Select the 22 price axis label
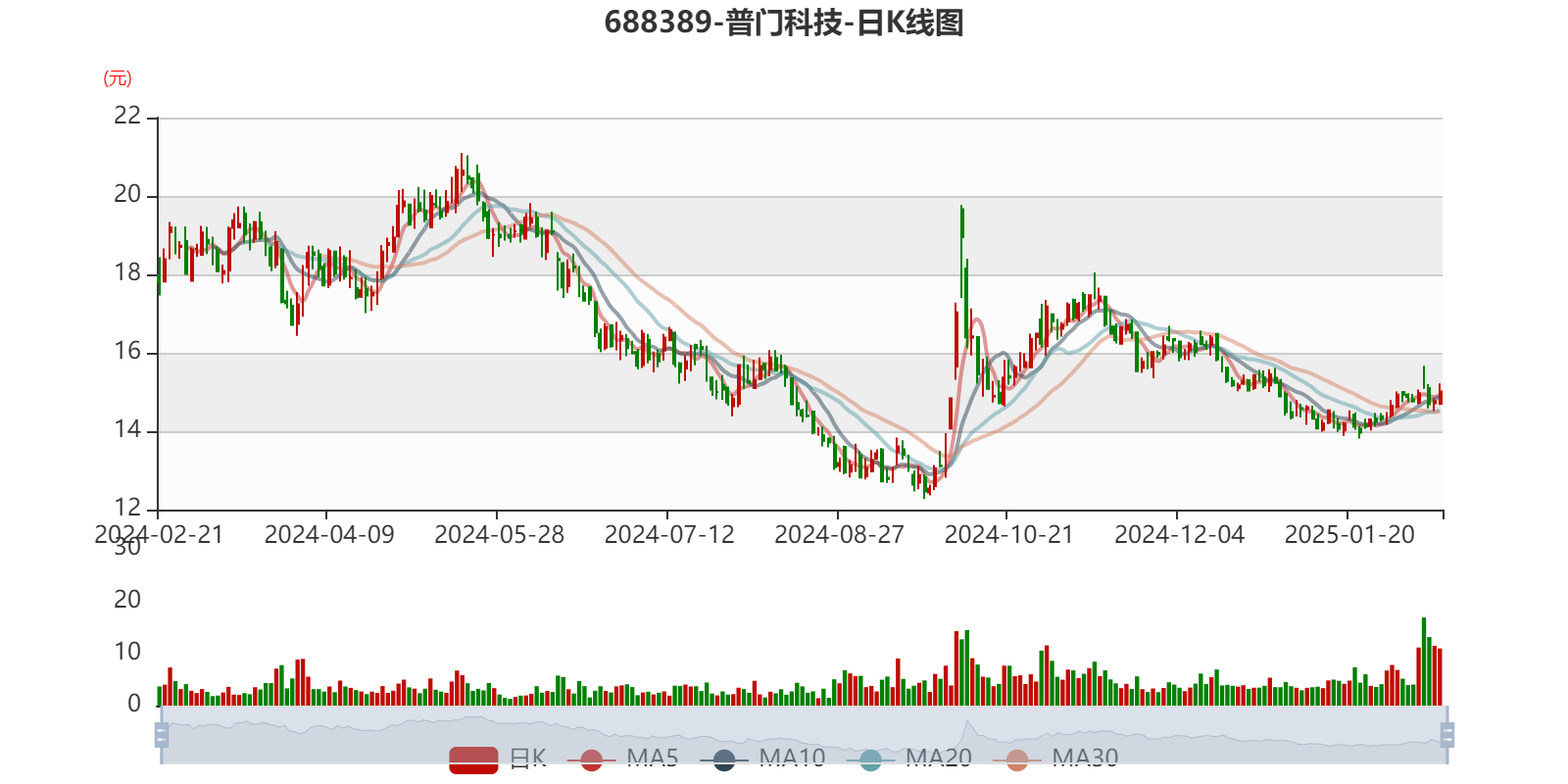This screenshot has height=784, width=1568. coord(127,116)
